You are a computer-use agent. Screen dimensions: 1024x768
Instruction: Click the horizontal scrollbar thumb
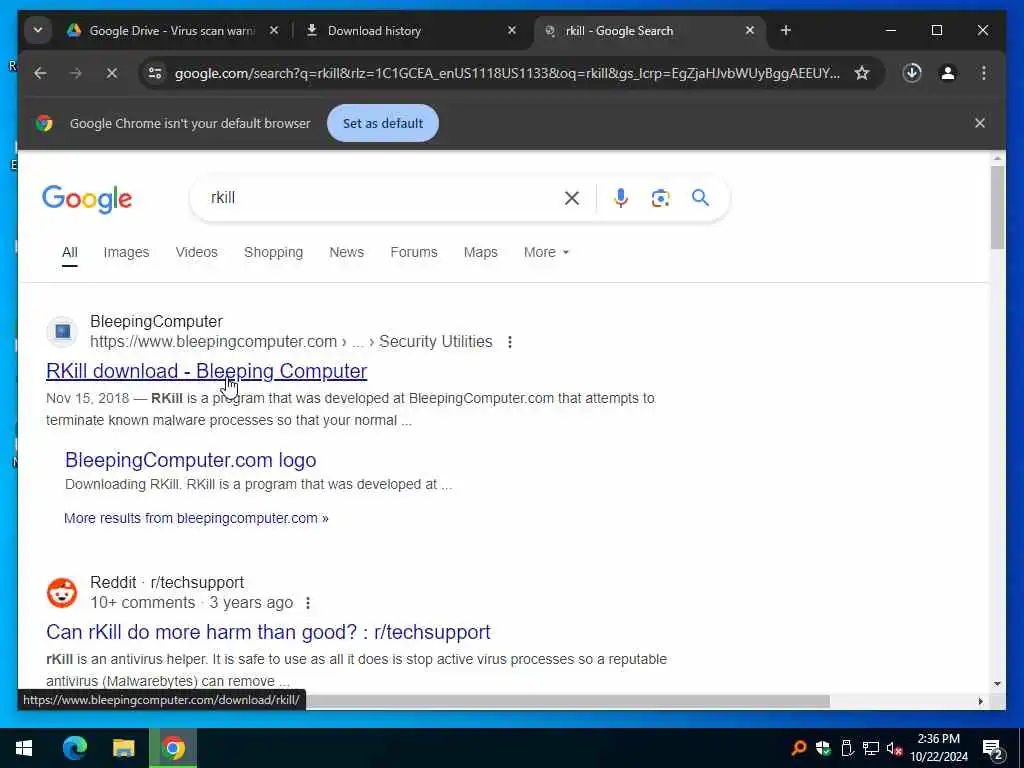click(x=568, y=701)
